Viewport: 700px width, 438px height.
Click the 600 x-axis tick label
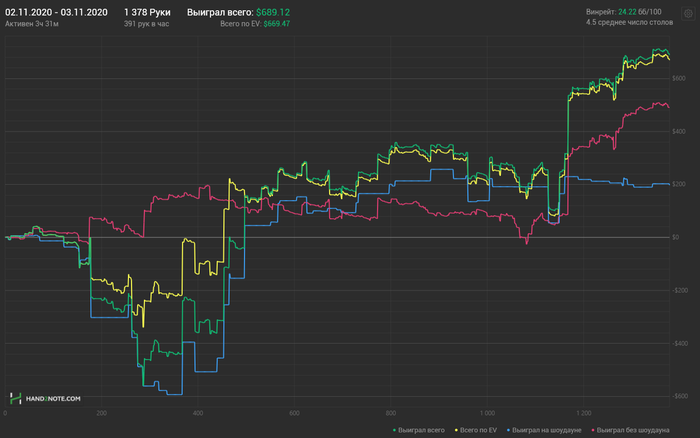(294, 413)
